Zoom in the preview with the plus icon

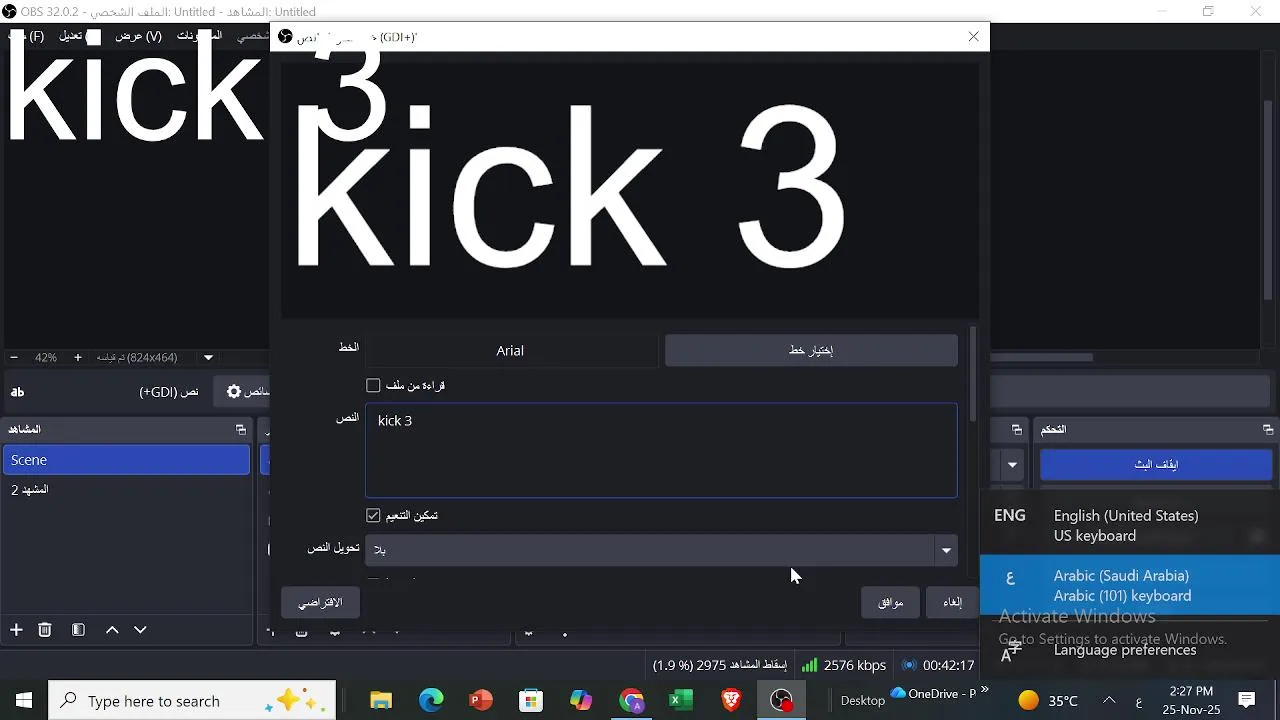[x=77, y=357]
